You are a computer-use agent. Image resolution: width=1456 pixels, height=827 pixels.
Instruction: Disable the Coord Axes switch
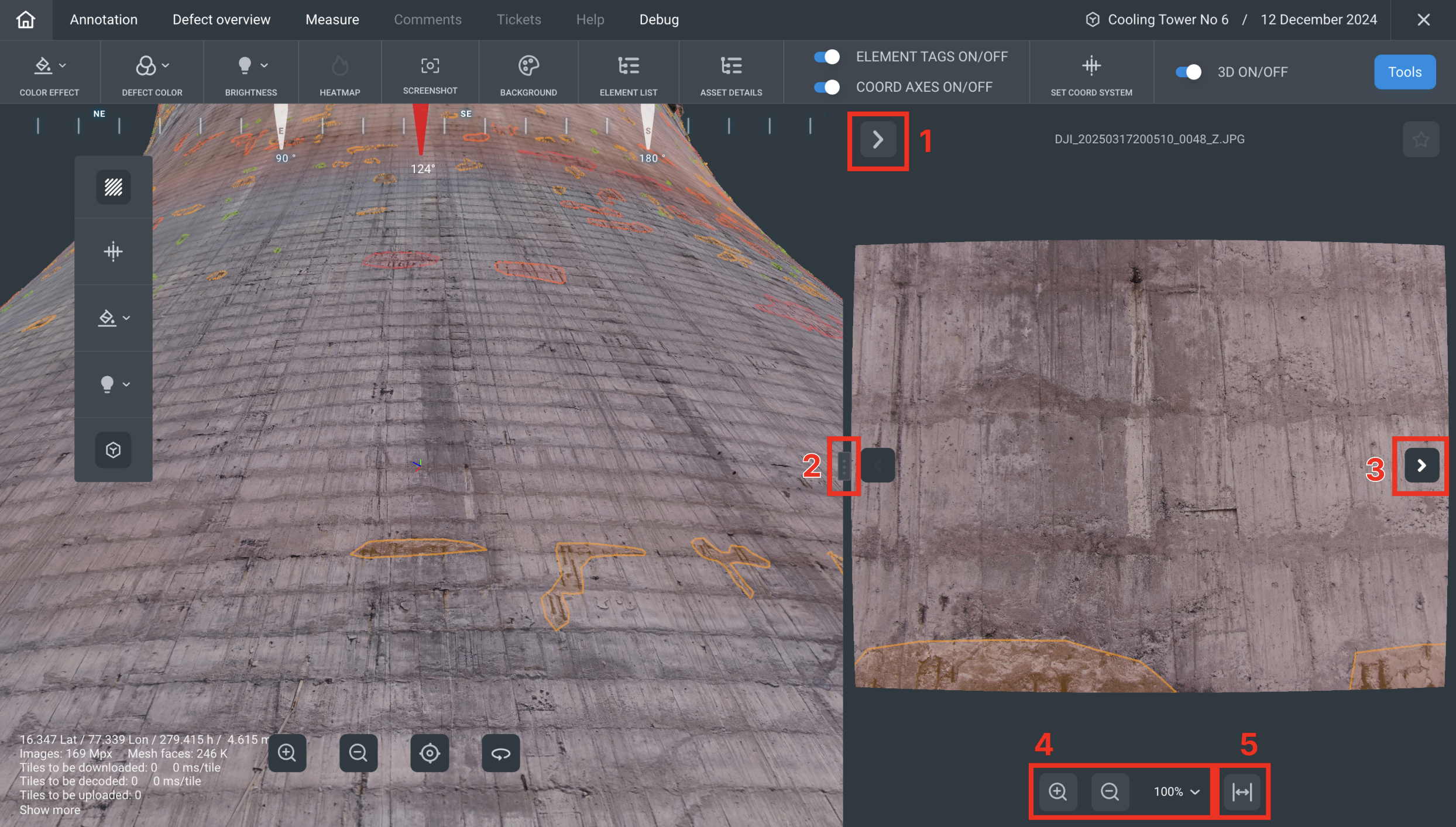pyautogui.click(x=827, y=87)
